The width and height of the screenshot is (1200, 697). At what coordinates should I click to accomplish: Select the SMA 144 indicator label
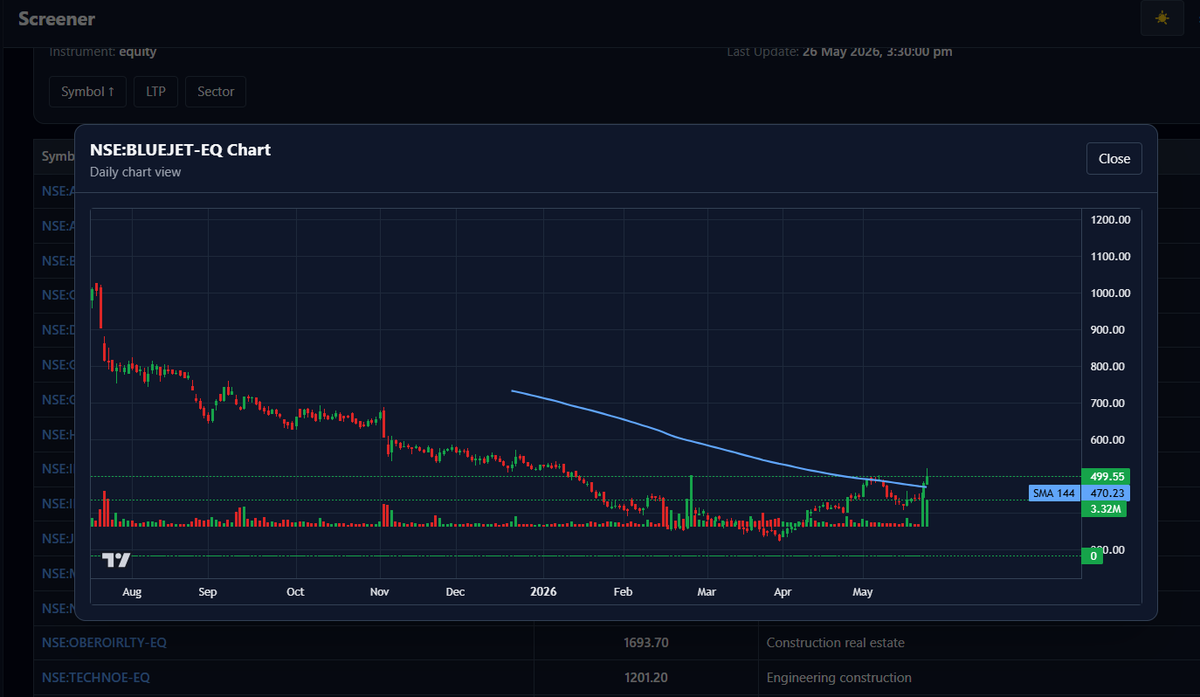click(x=1054, y=493)
